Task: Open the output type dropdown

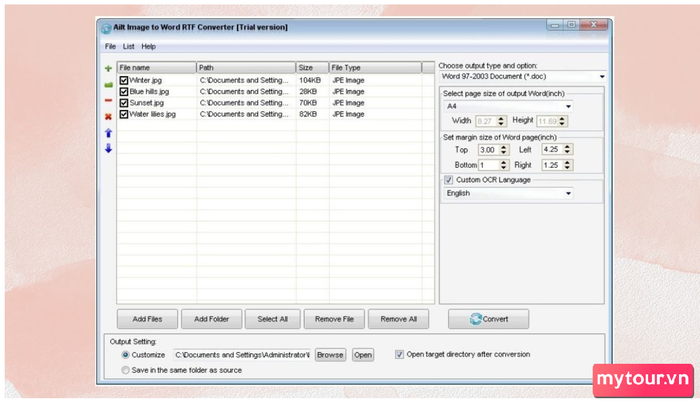Action: 602,77
